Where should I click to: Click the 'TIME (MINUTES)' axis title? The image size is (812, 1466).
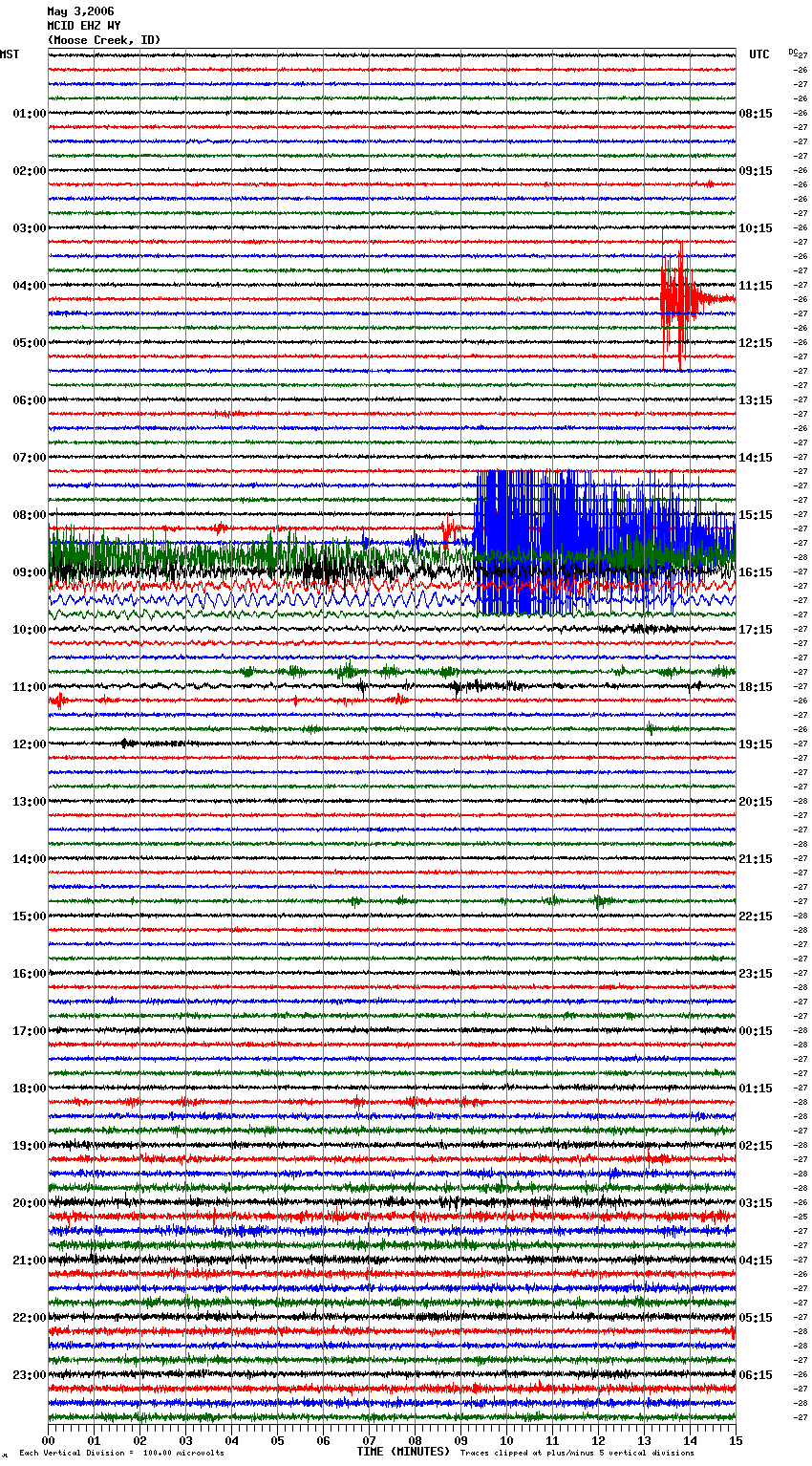[x=403, y=1452]
